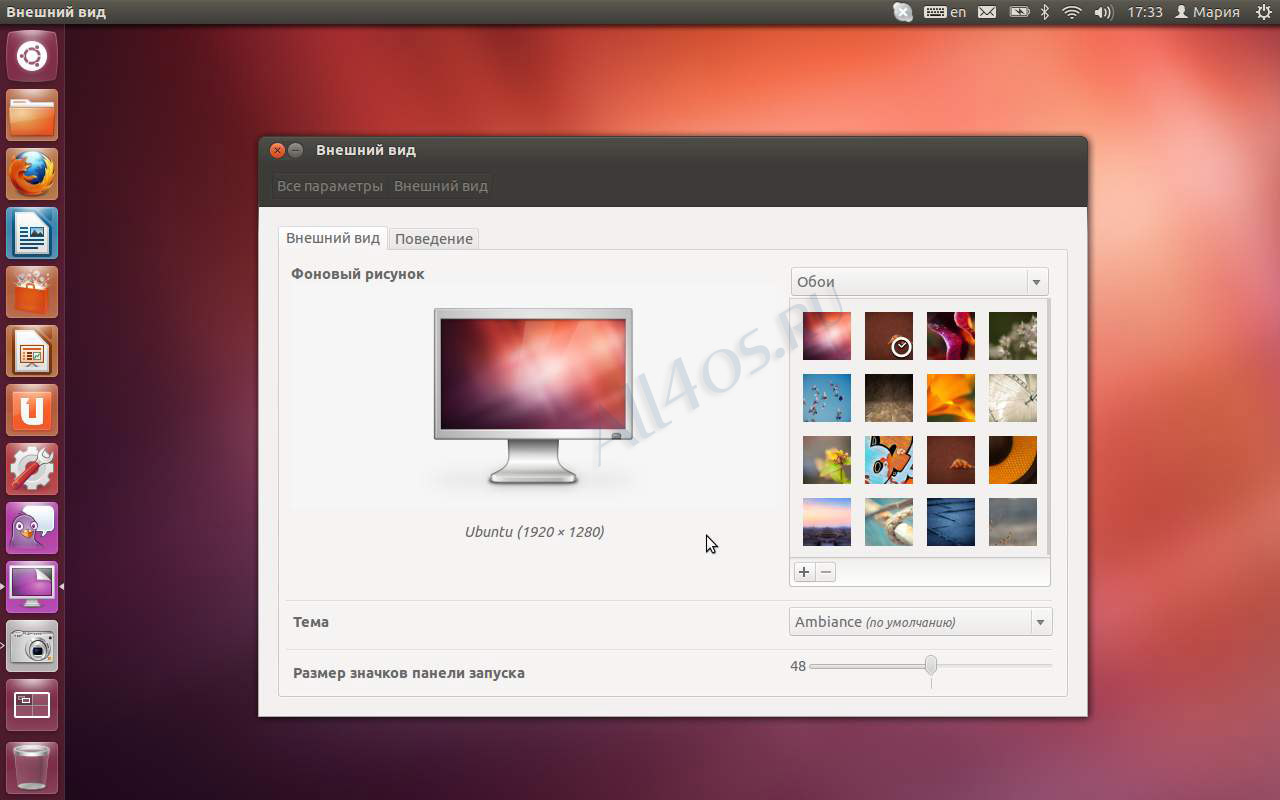The height and width of the screenshot is (800, 1280).
Task: Pick the pink flower wallpaper thumbnail
Action: [x=951, y=336]
